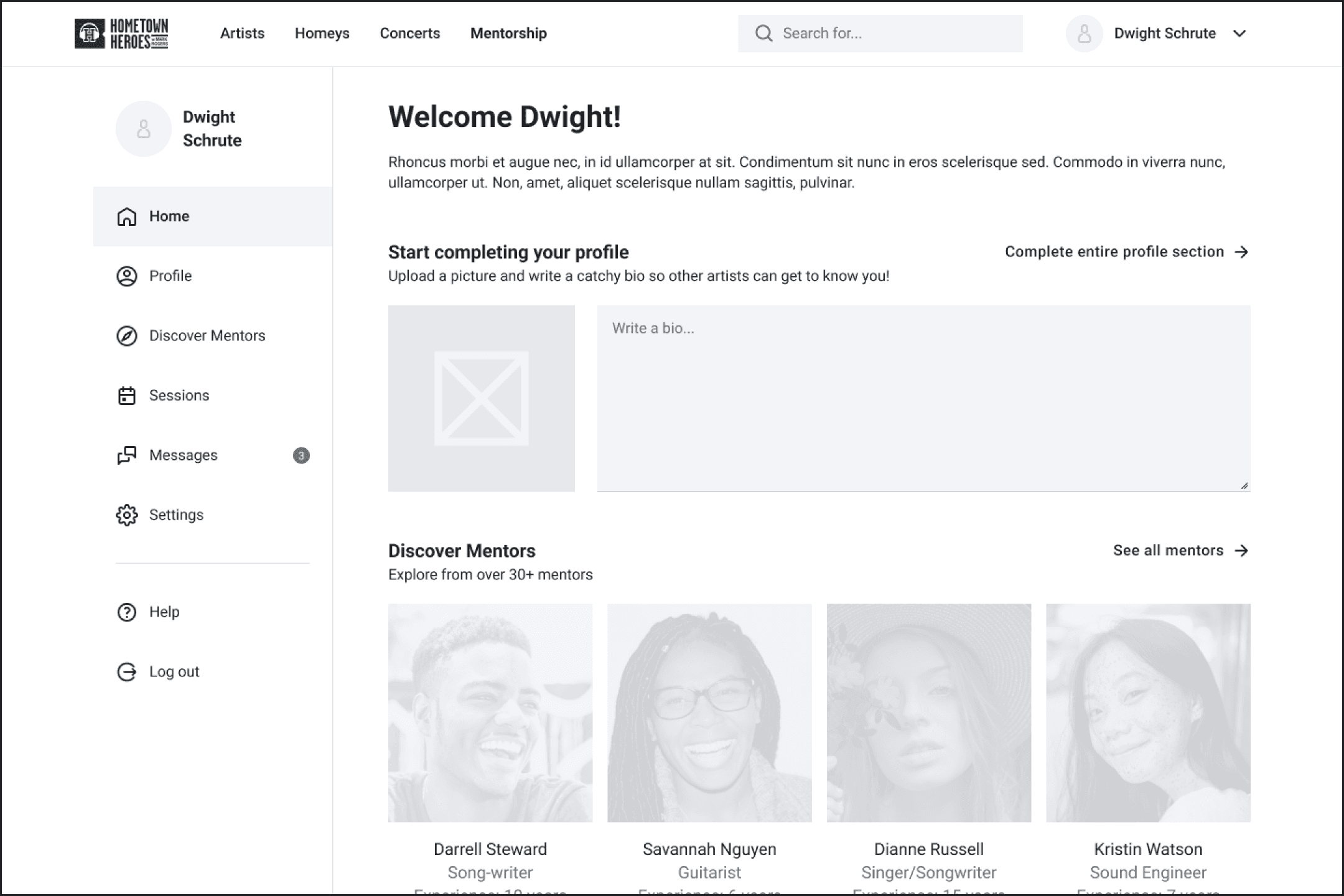Click the Log out link
1344x896 pixels.
coord(213,672)
